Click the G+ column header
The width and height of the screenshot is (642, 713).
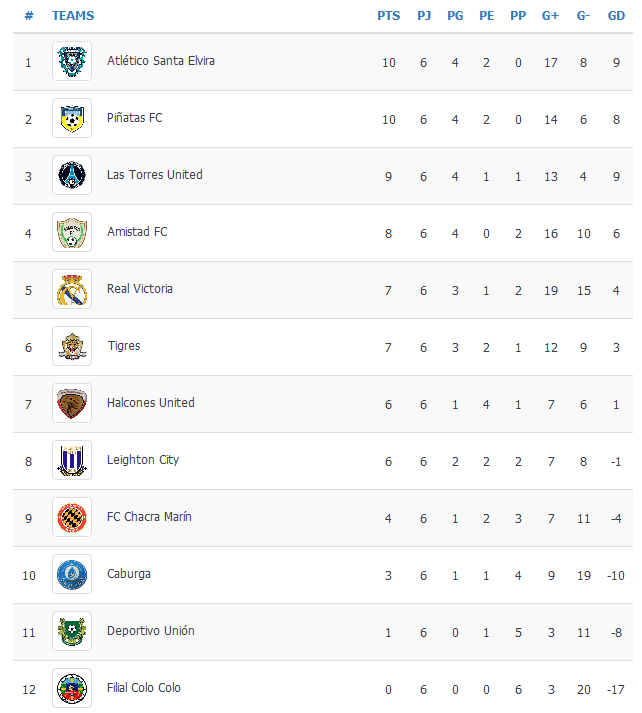coord(550,16)
